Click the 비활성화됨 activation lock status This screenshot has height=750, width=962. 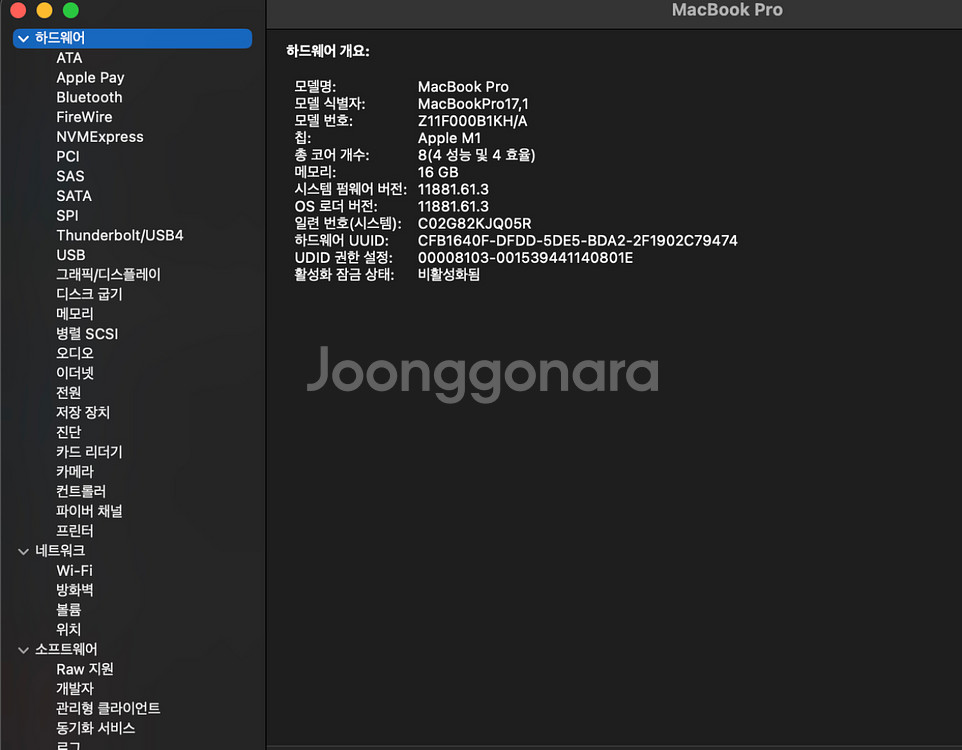[448, 274]
